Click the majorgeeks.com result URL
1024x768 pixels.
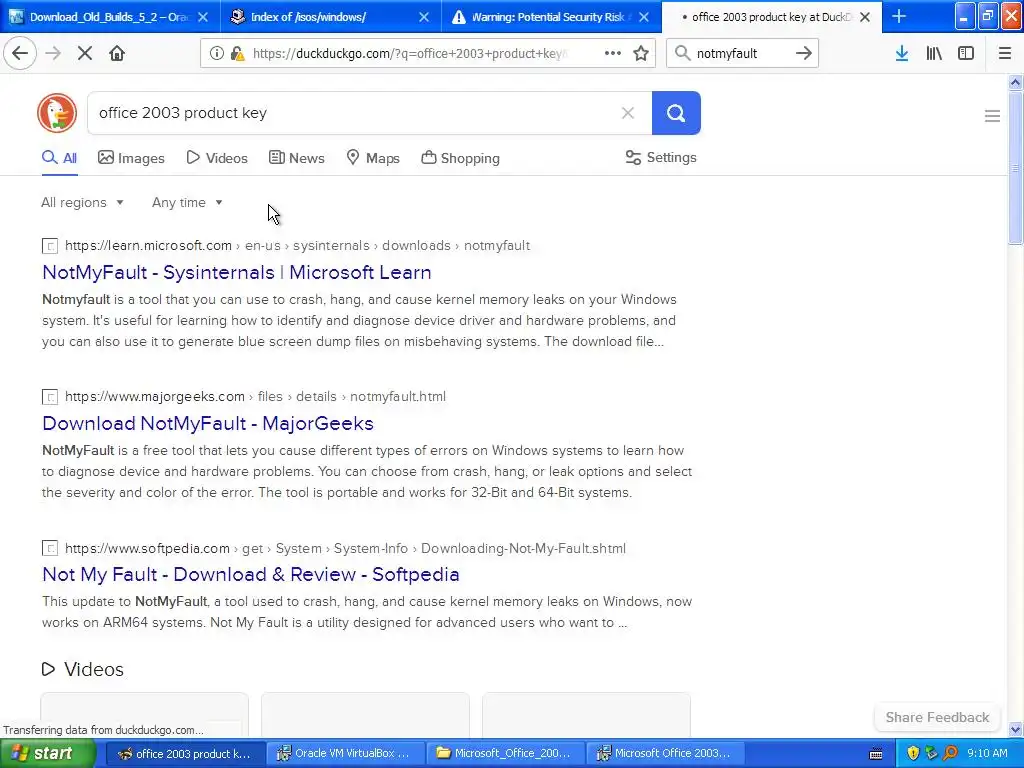pyautogui.click(x=255, y=396)
